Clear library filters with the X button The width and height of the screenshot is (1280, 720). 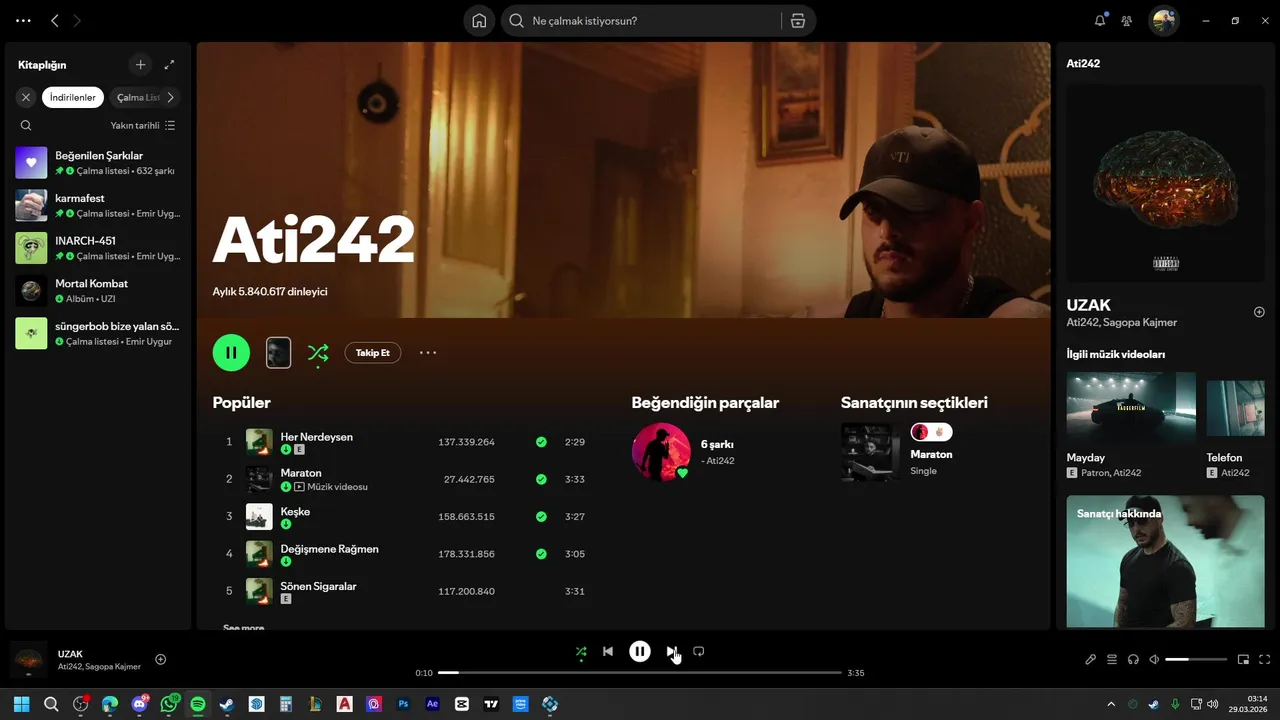click(26, 97)
